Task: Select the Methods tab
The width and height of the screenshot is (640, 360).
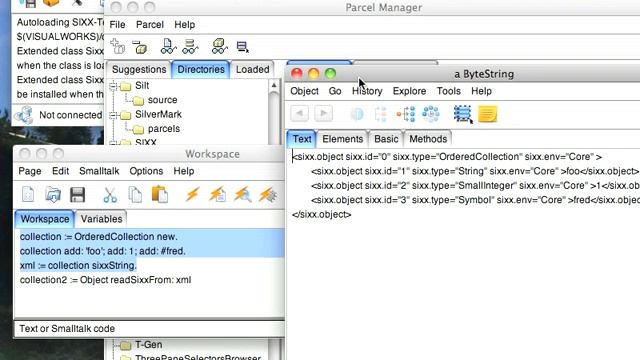Action: [428, 139]
